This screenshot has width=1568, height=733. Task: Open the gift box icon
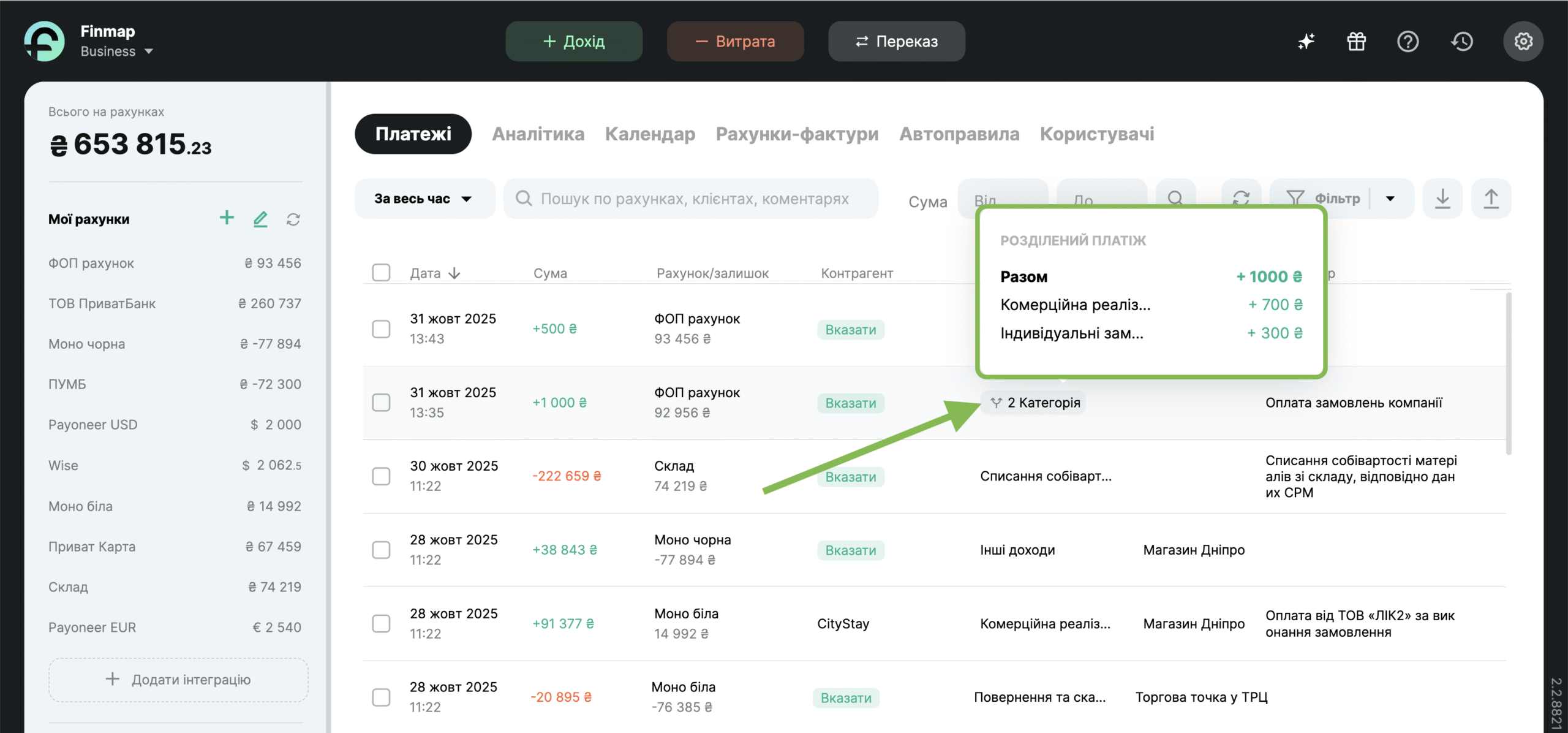click(x=1356, y=42)
